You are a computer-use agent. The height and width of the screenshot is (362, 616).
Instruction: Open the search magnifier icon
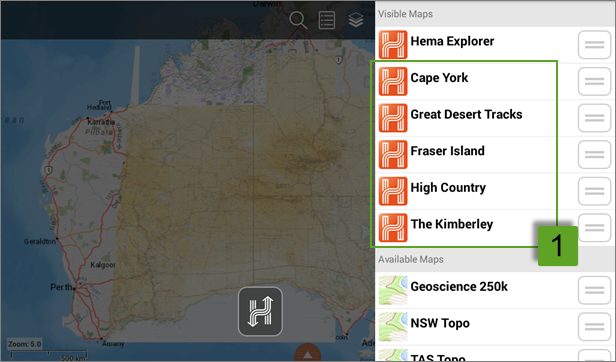click(298, 20)
